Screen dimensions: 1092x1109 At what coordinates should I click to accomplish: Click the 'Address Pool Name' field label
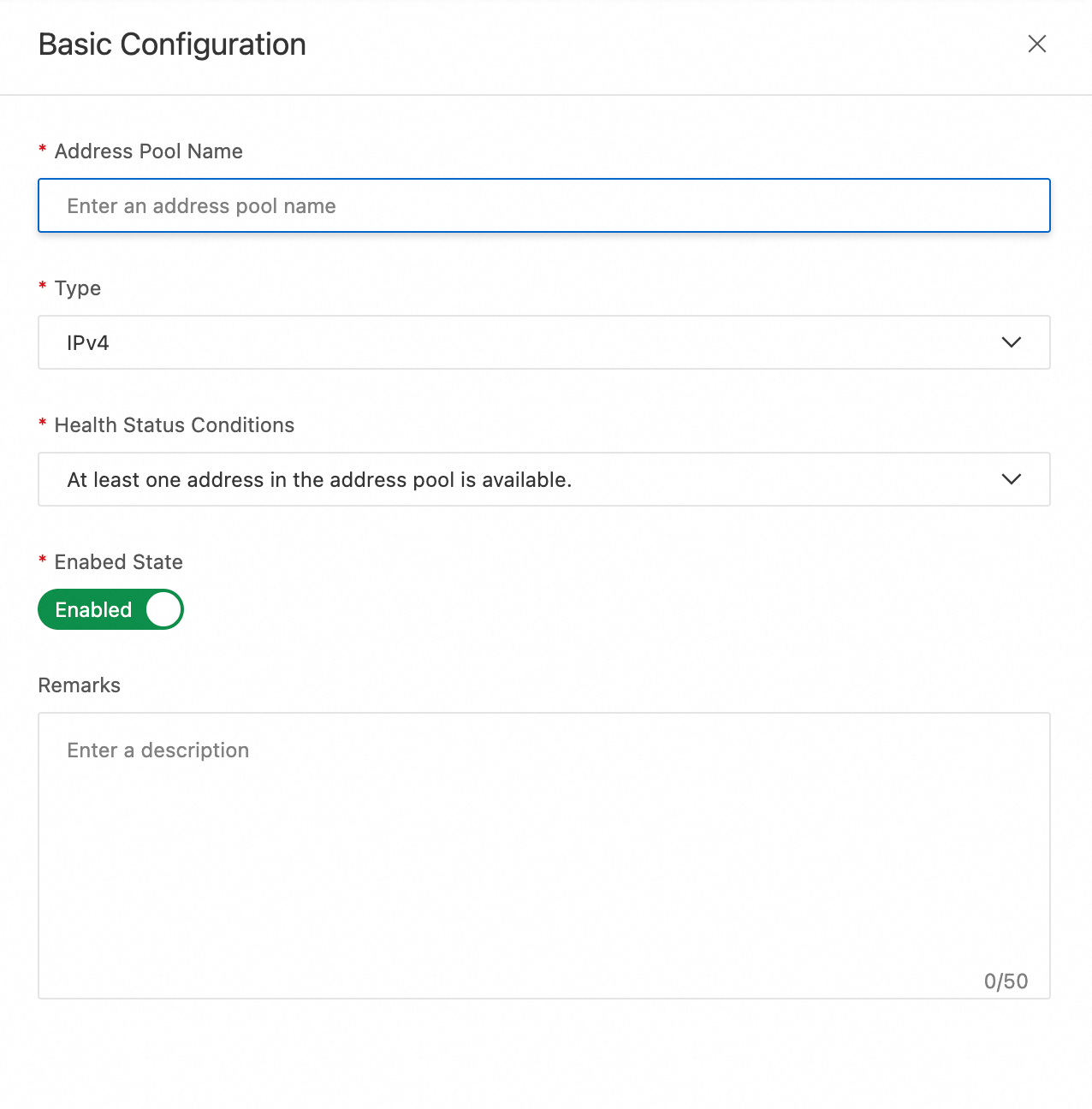click(148, 151)
